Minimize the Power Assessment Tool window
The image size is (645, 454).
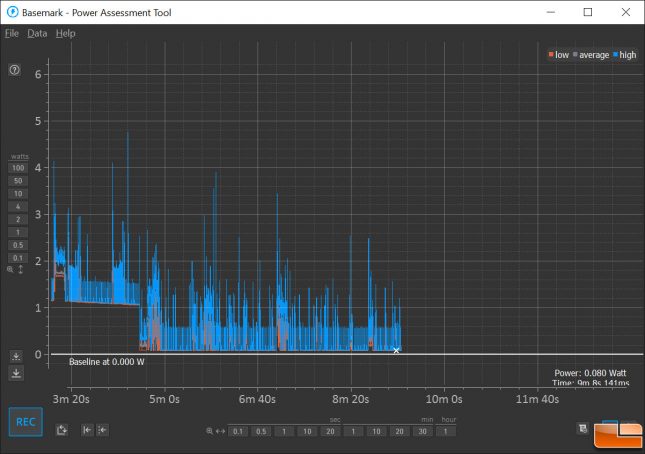(x=550, y=12)
